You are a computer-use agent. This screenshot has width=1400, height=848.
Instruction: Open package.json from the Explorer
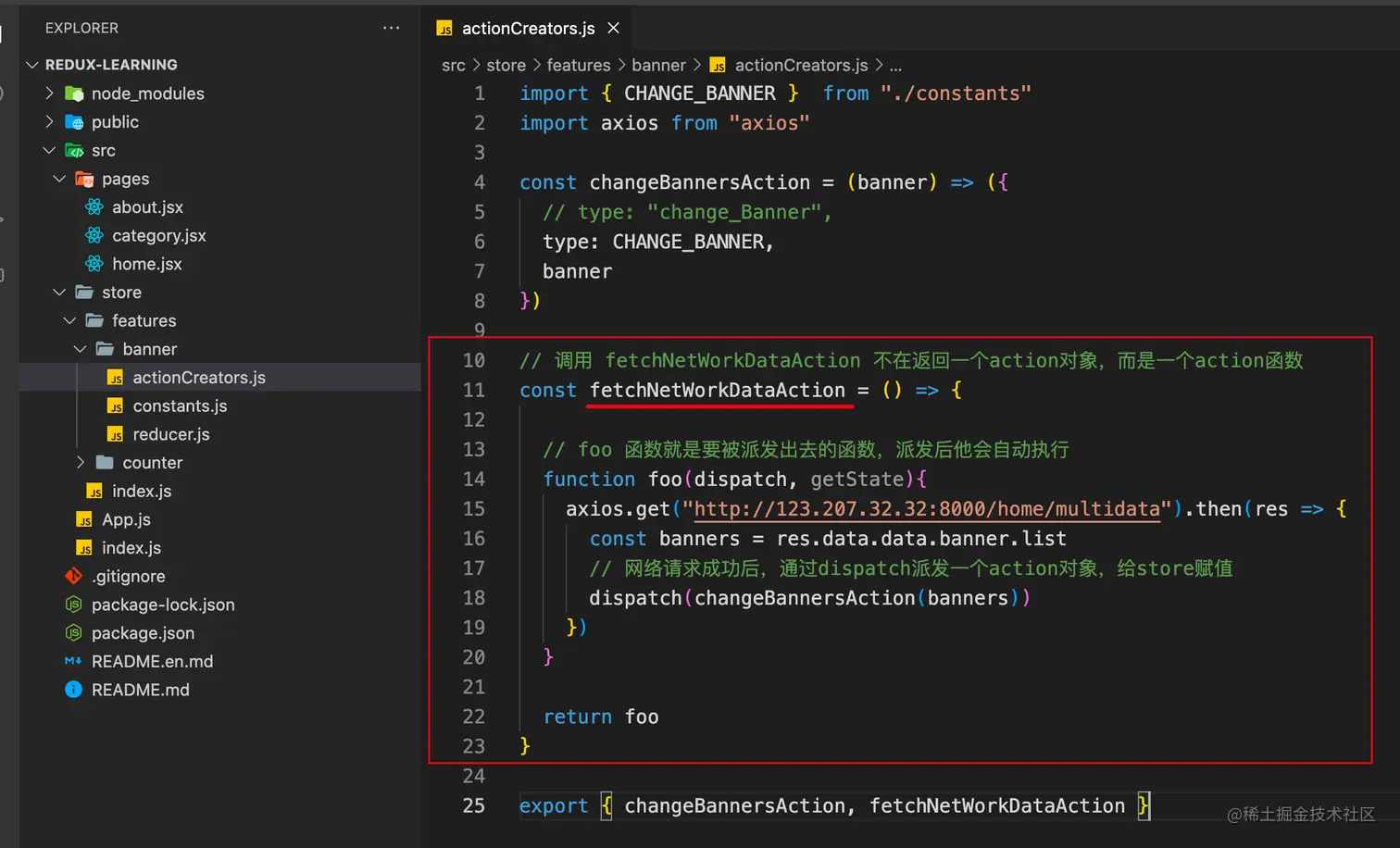143,633
